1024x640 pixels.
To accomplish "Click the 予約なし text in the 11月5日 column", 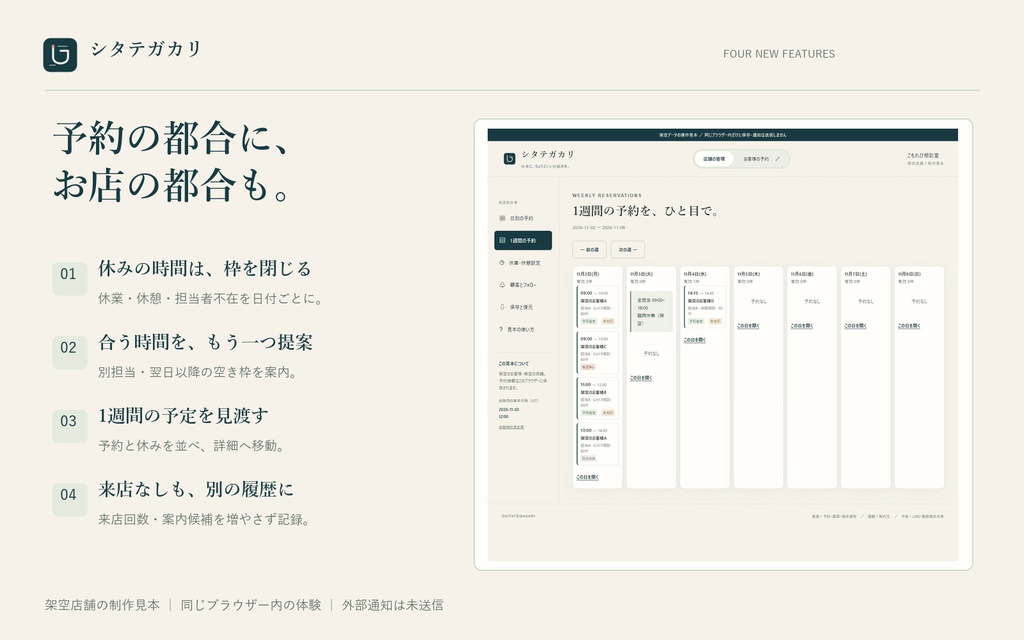I will coord(758,302).
